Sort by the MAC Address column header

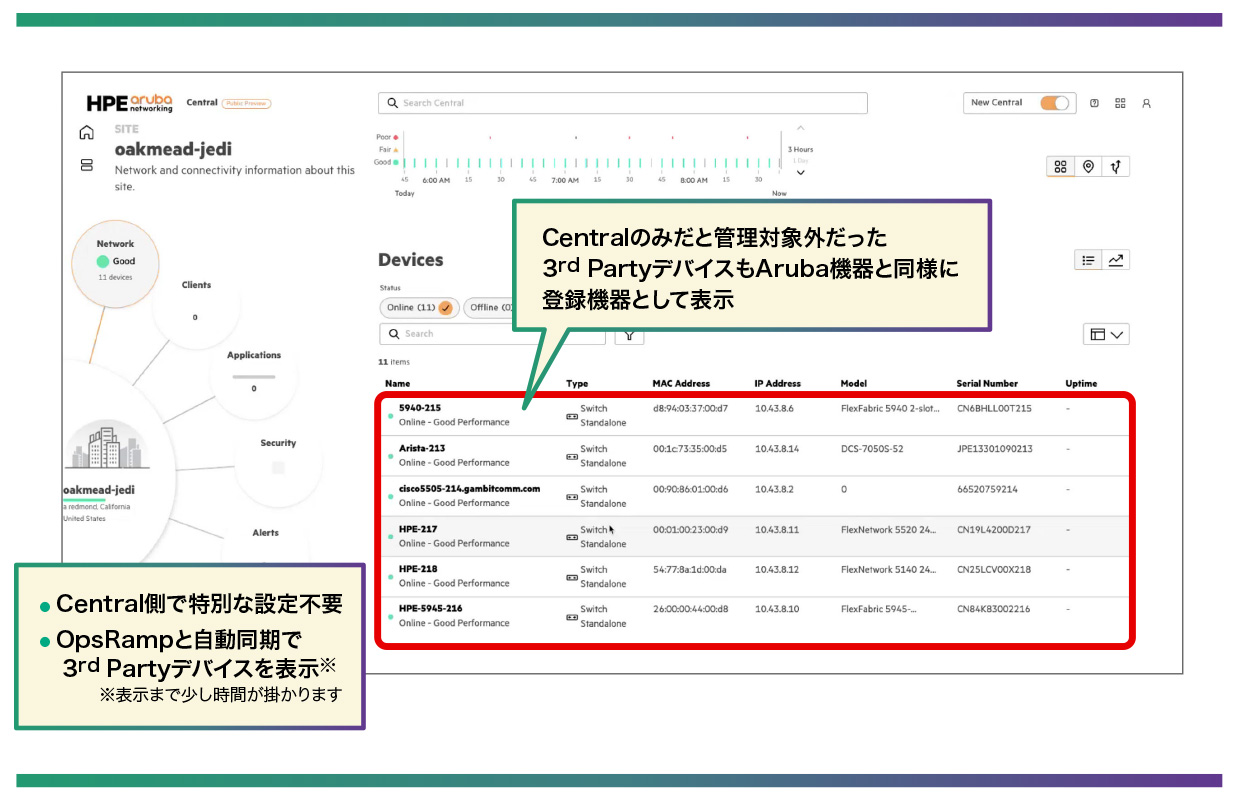(681, 384)
